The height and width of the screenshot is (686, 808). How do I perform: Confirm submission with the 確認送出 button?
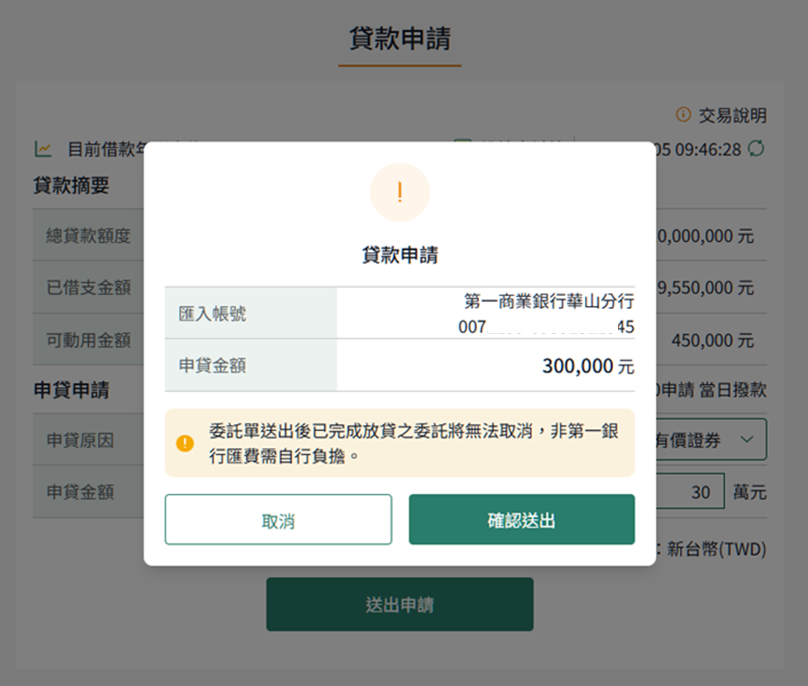521,520
